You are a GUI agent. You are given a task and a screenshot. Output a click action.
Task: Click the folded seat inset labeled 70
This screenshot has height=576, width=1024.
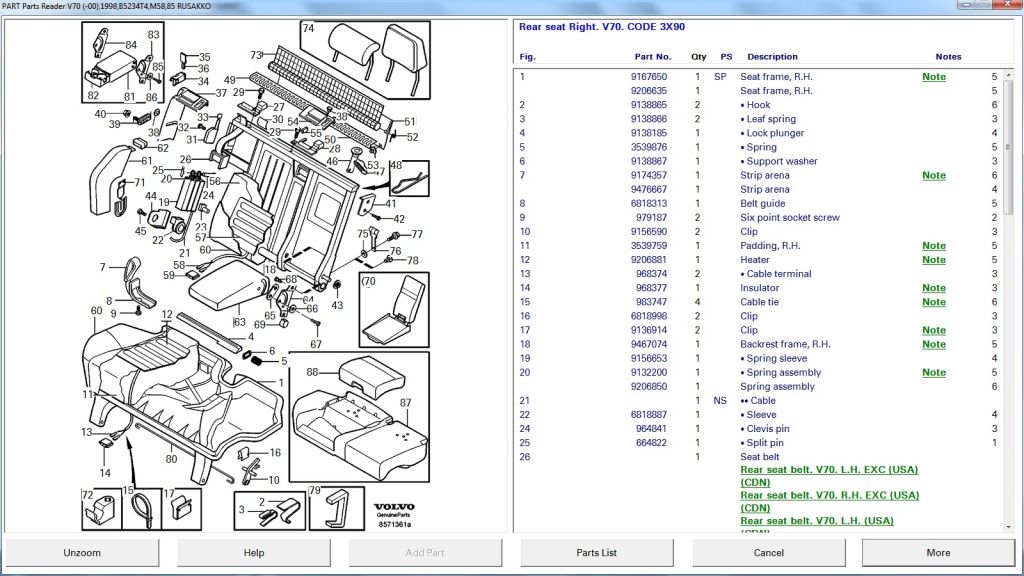(394, 310)
